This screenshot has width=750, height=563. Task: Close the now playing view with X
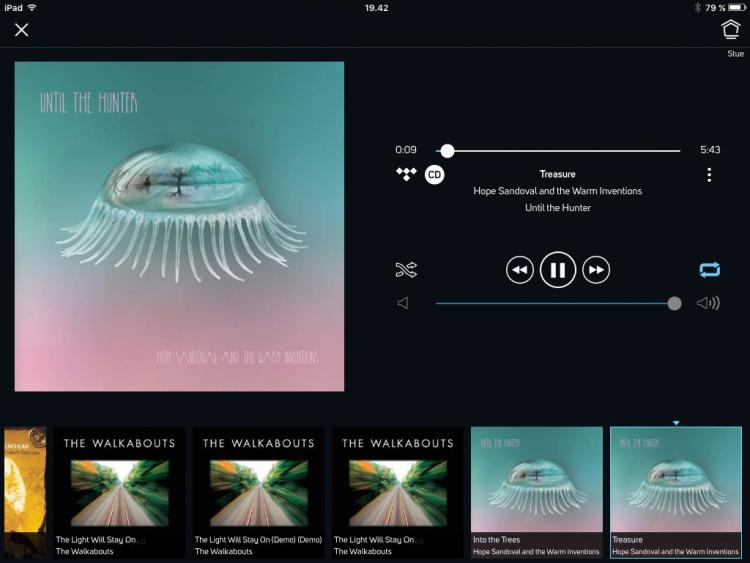click(x=21, y=30)
